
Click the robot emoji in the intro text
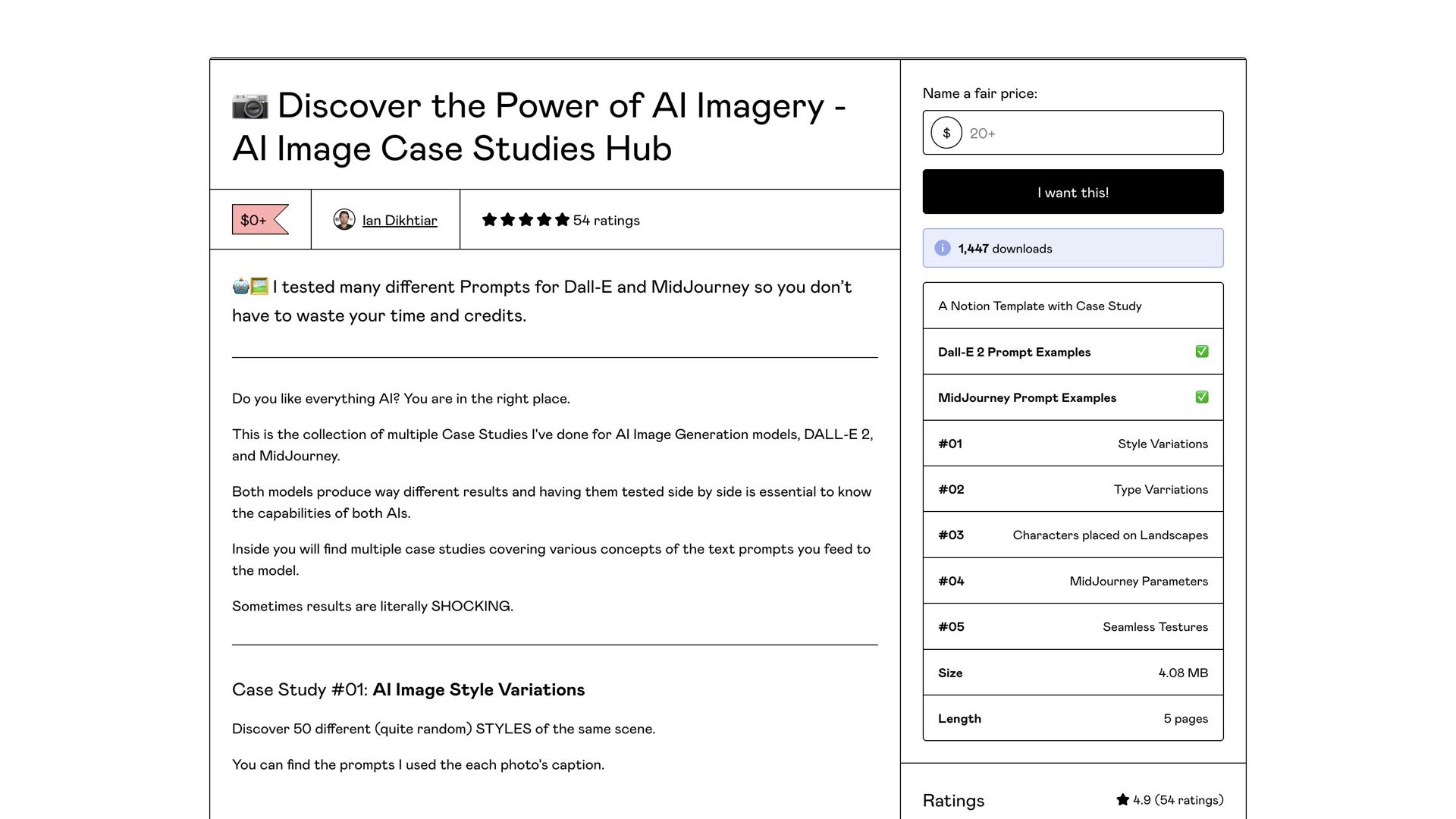coord(240,287)
